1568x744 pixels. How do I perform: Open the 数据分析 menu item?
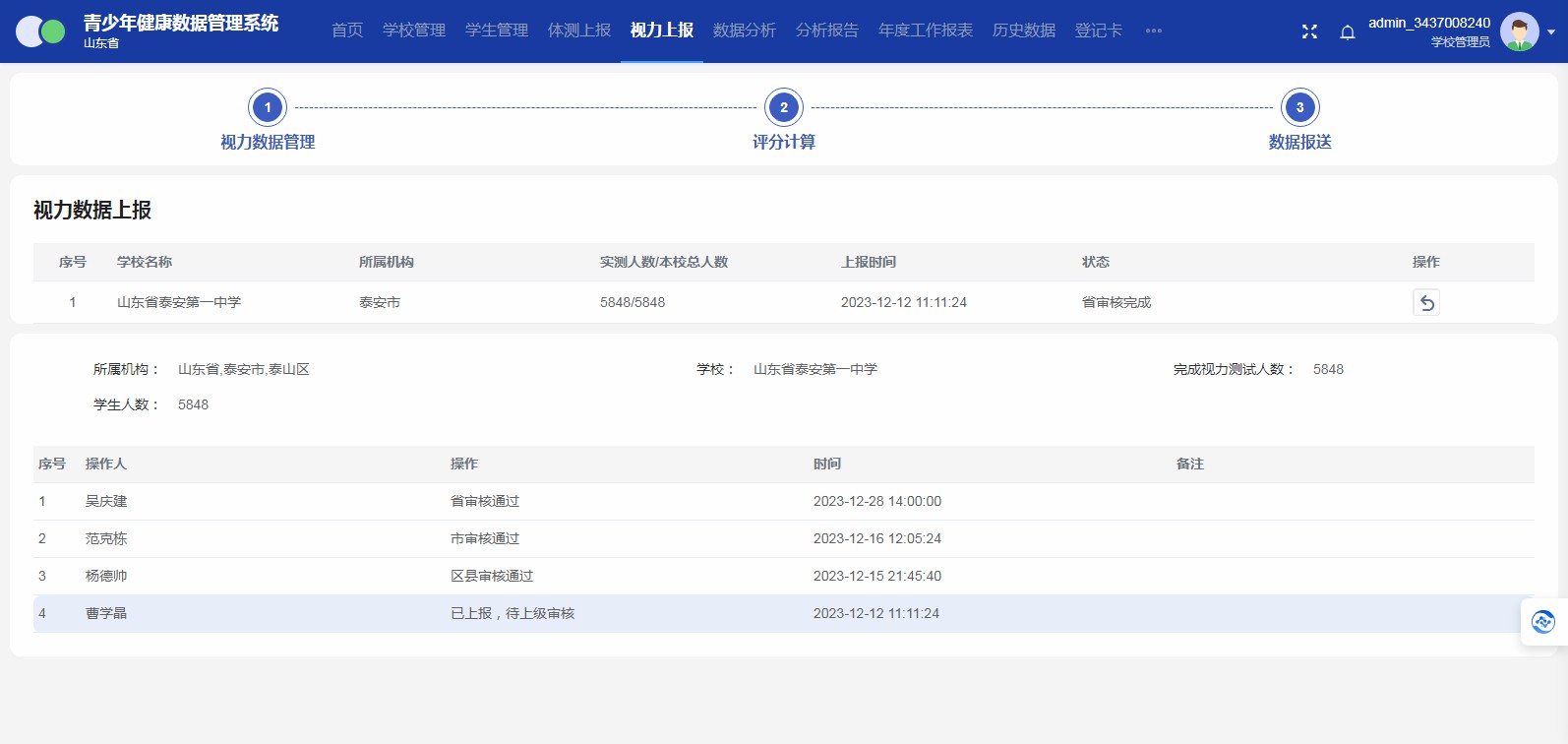click(745, 31)
